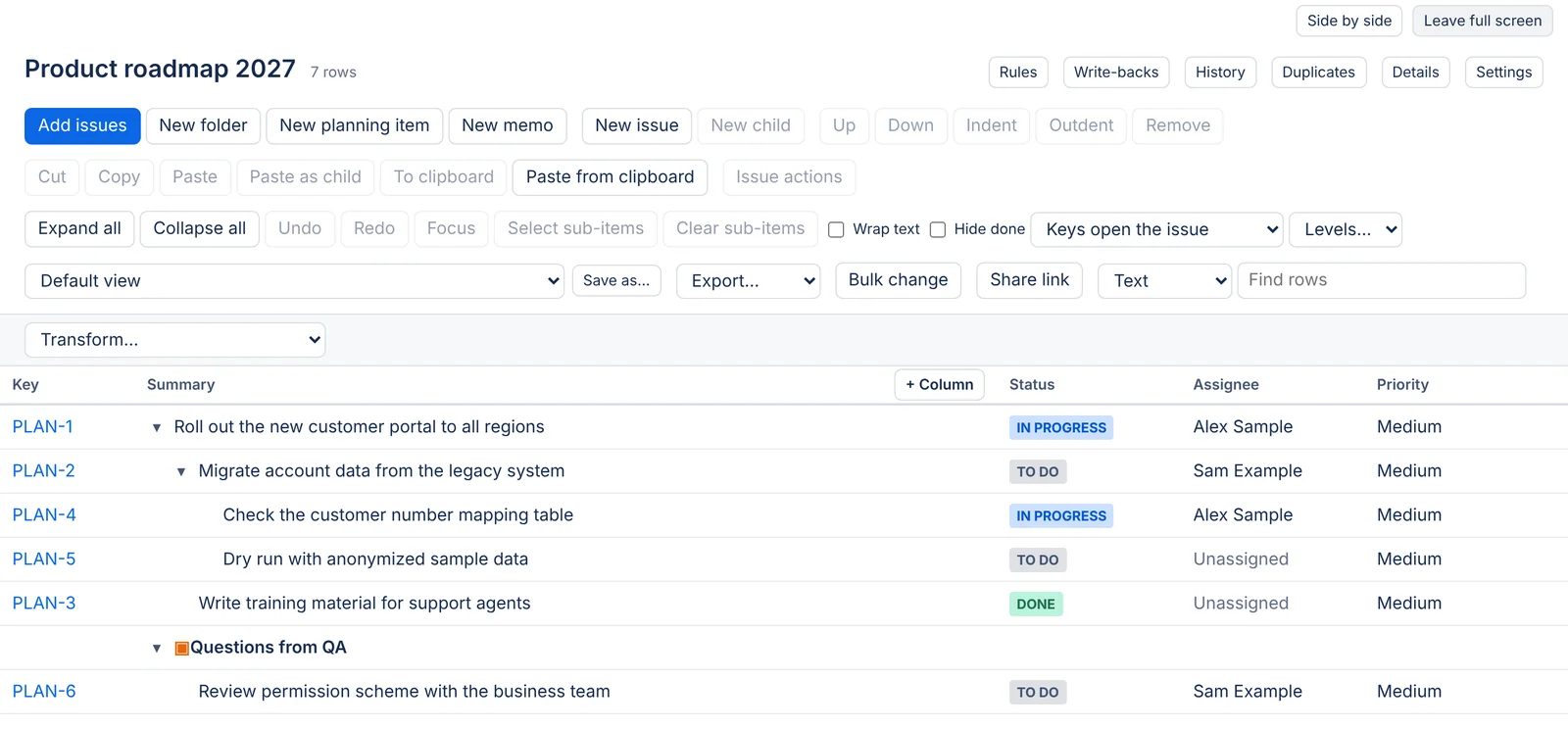Switch to Side by side layout

click(1349, 21)
